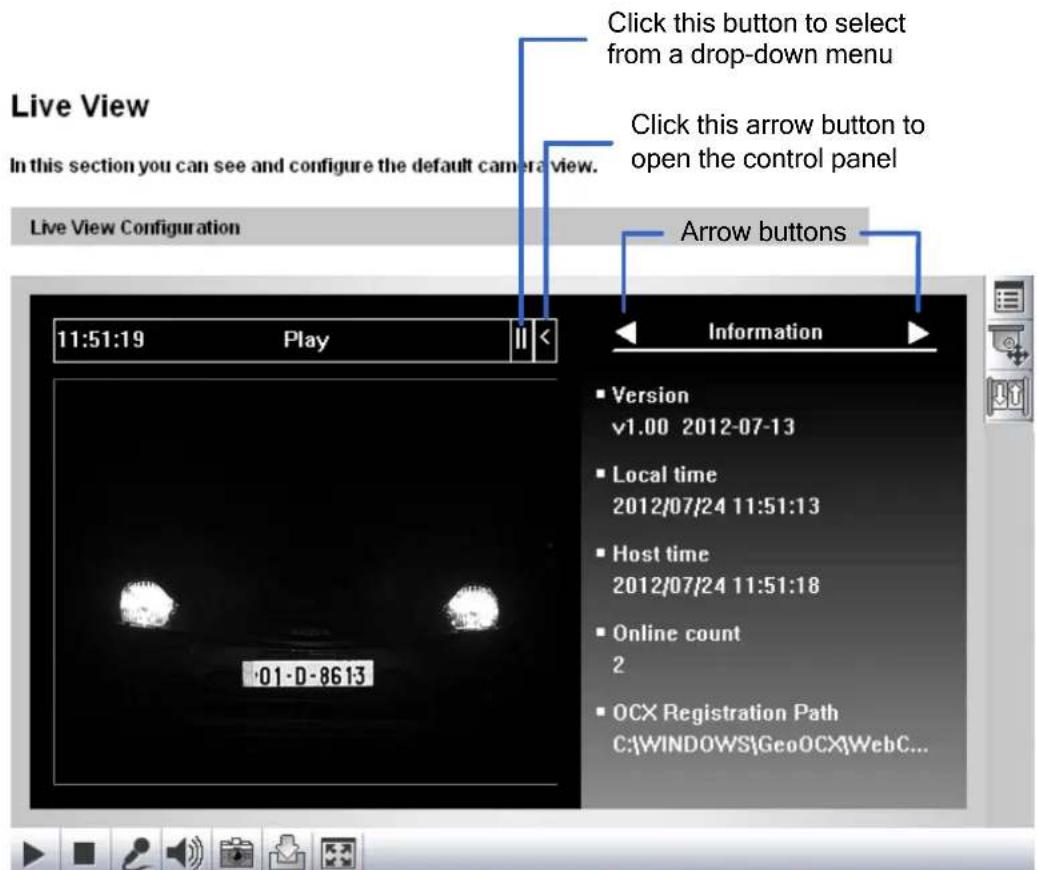Take a snapshot with camera icon
This screenshot has height=870, width=1037.
coord(236,852)
